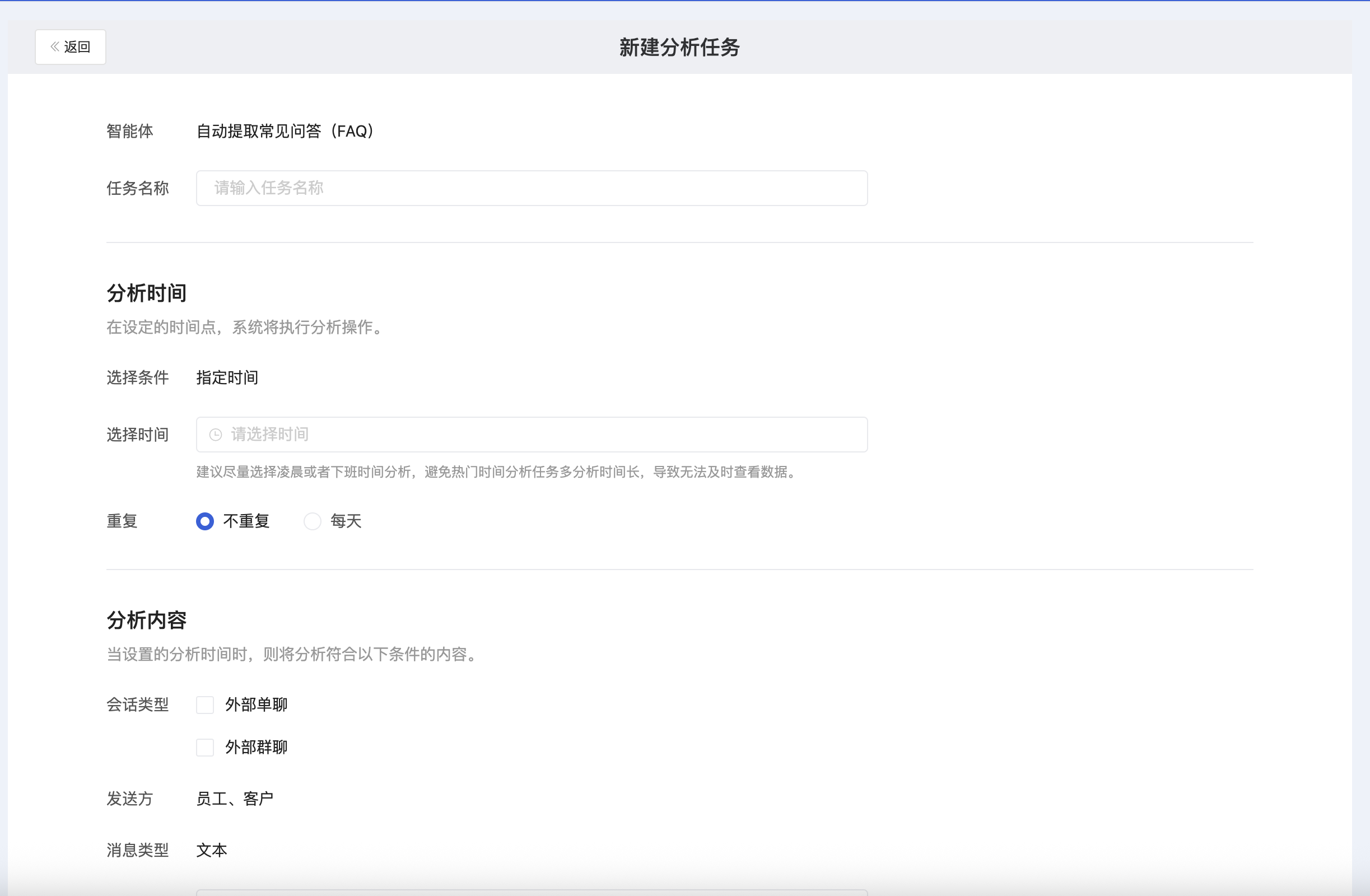
Task: Click the 任务名称 field label
Action: [138, 188]
